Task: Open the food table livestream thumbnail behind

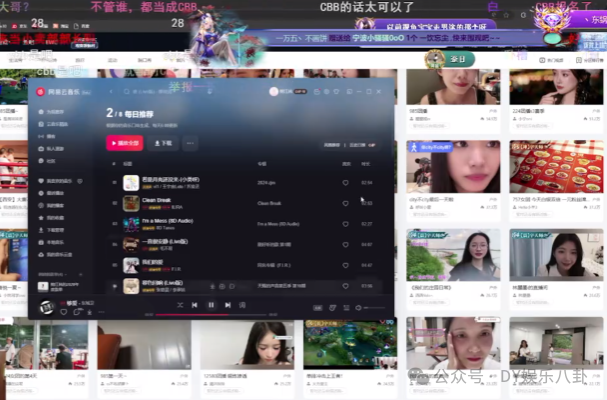Action: coord(556,167)
